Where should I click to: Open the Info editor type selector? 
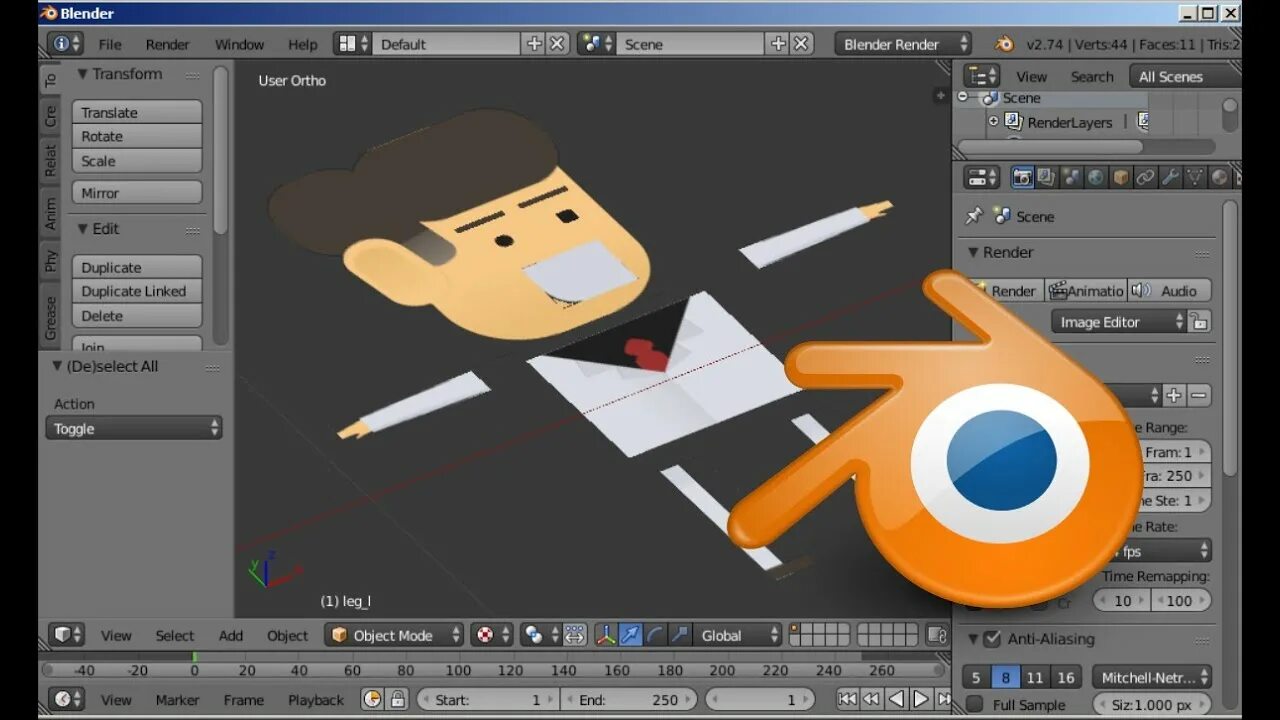click(x=65, y=44)
